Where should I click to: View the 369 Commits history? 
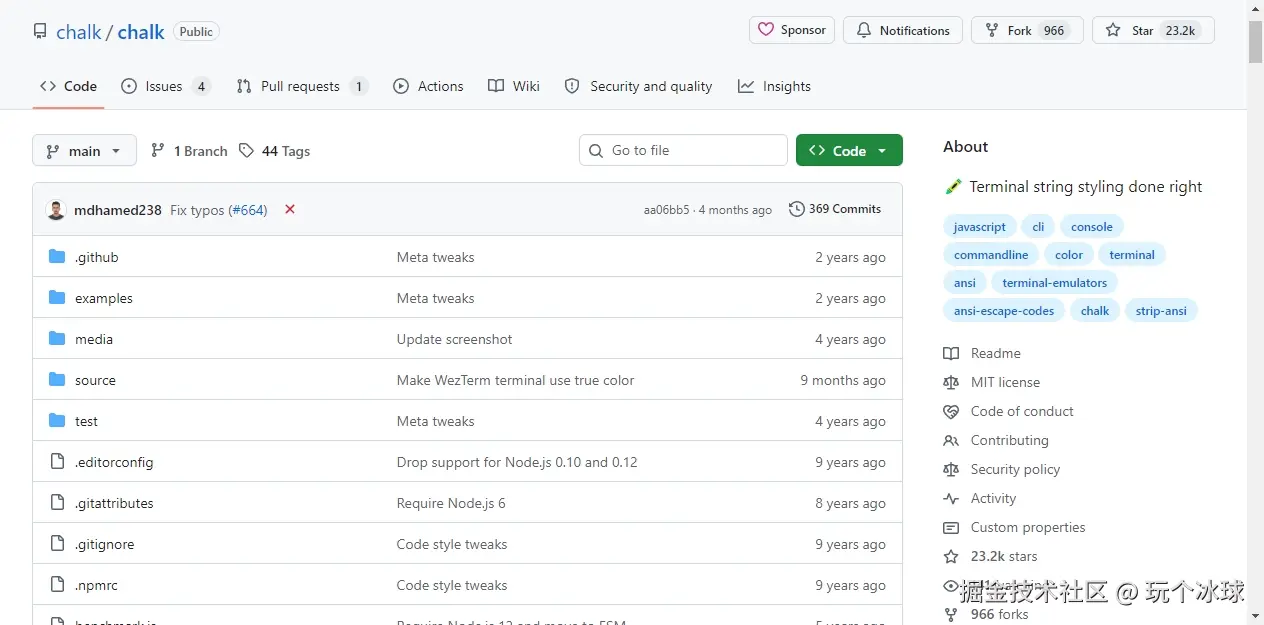pyautogui.click(x=835, y=209)
